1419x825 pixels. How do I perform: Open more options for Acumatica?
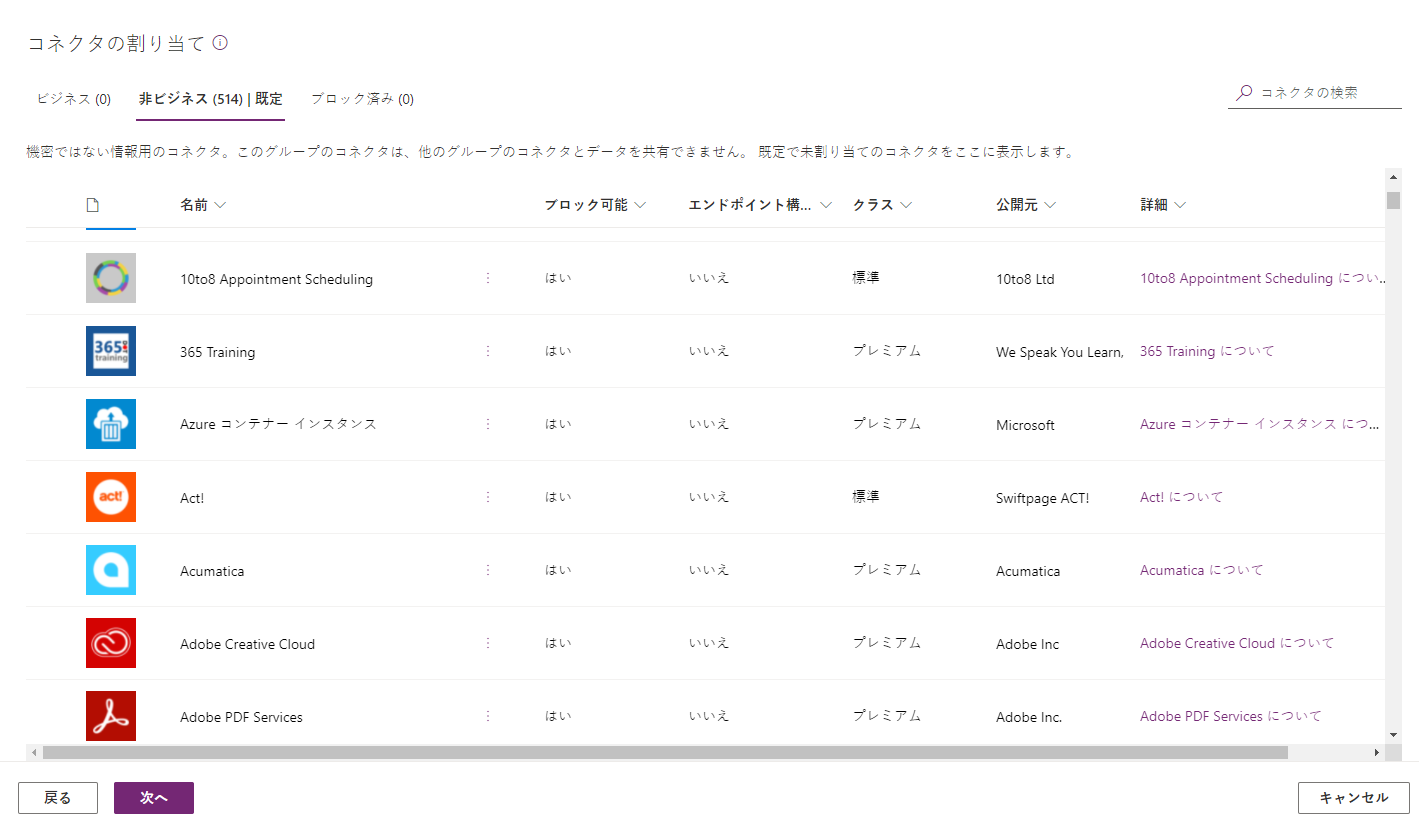point(488,570)
